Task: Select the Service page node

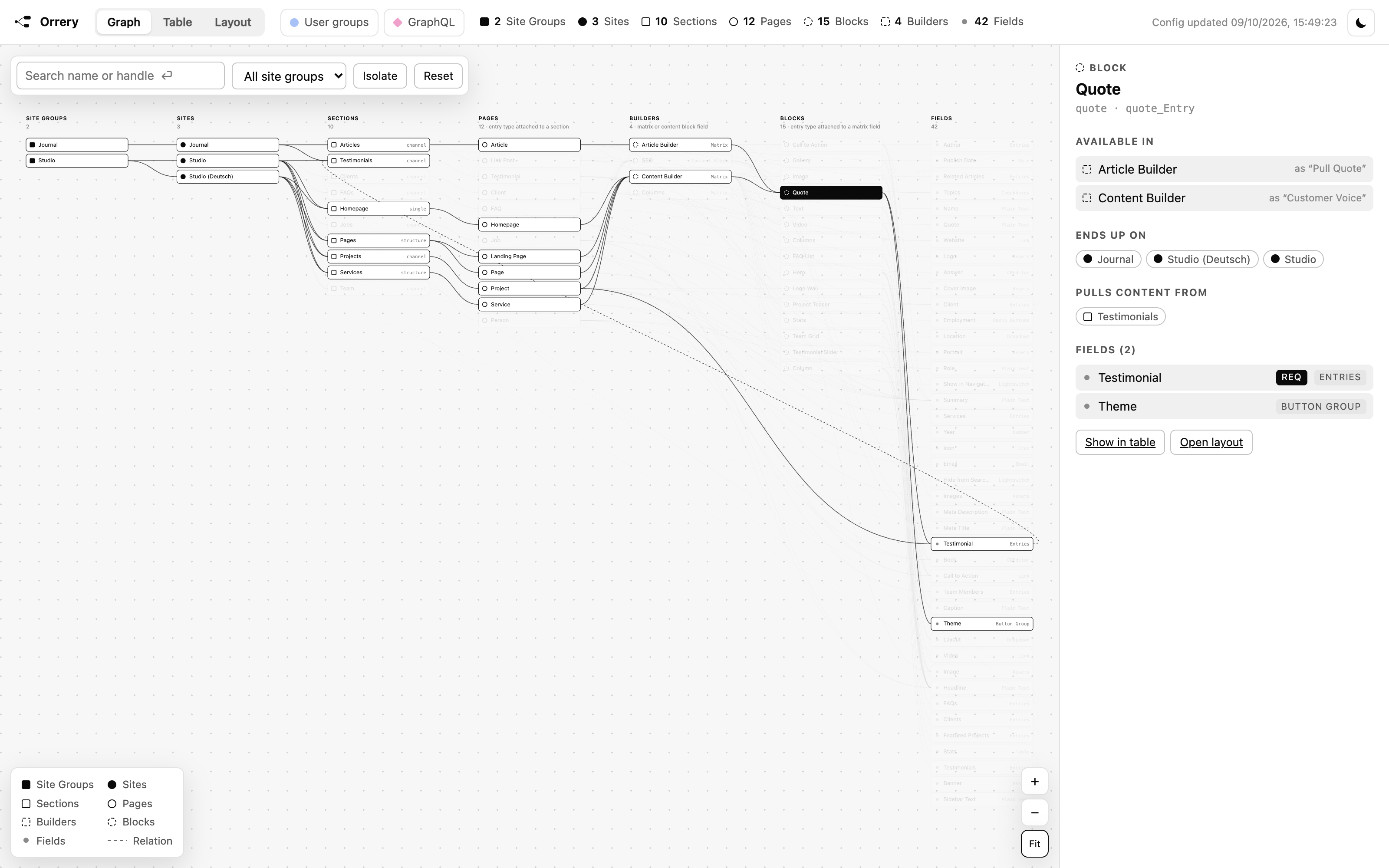Action: (529, 304)
